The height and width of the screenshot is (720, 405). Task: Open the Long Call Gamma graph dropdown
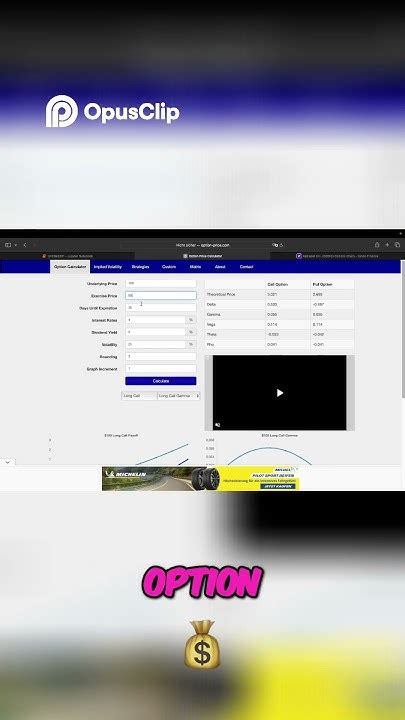point(179,396)
